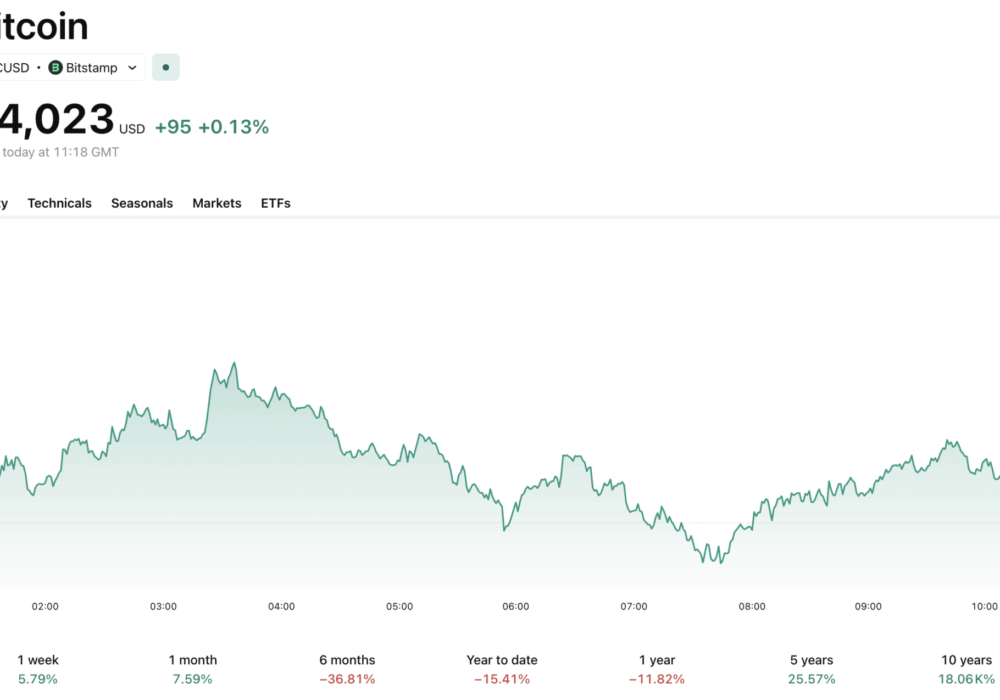1000x700 pixels.
Task: Pick the 1 year performance range
Action: 657,669
